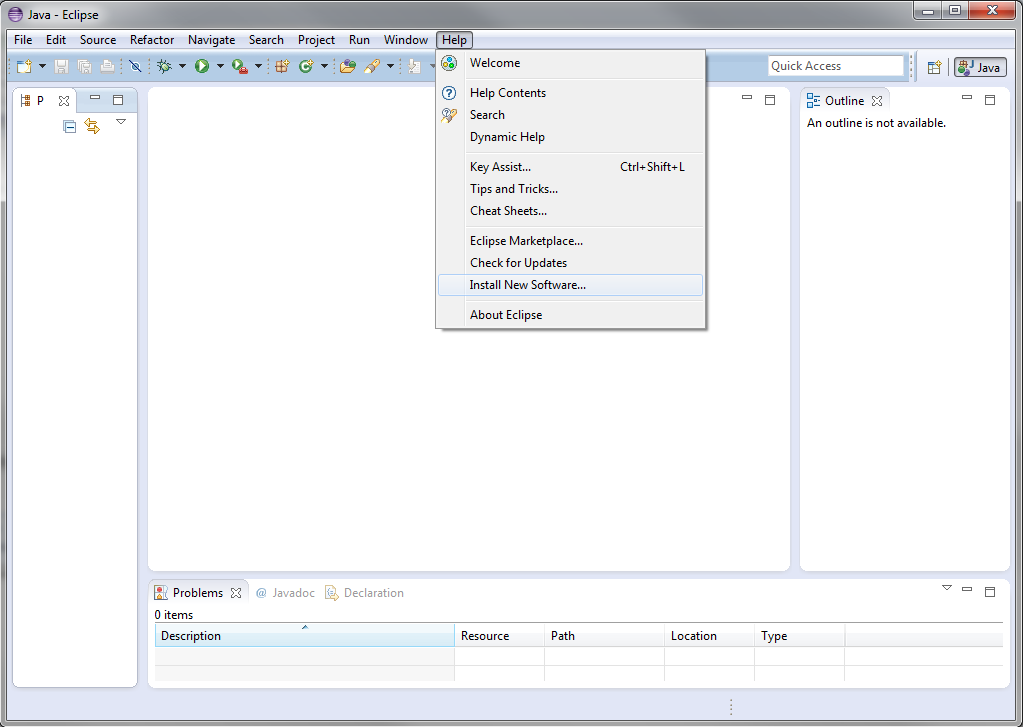Choose Install New Software from Help menu
1023x727 pixels.
570,285
